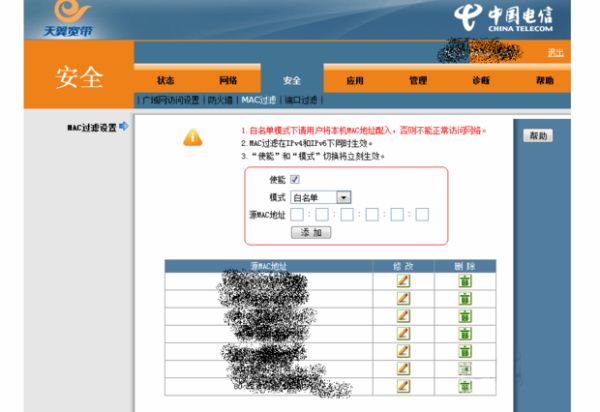Image resolution: width=600 pixels, height=412 pixels.
Task: Click edit pencil icon in third table row
Action: coord(403,315)
